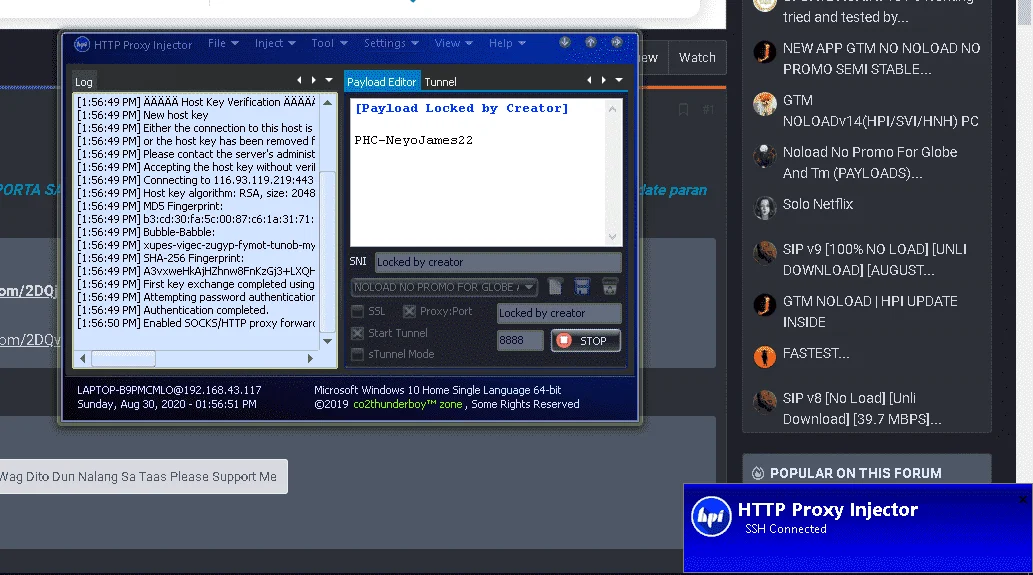Click the post number #1 link
The height and width of the screenshot is (575, 1033).
(708, 109)
